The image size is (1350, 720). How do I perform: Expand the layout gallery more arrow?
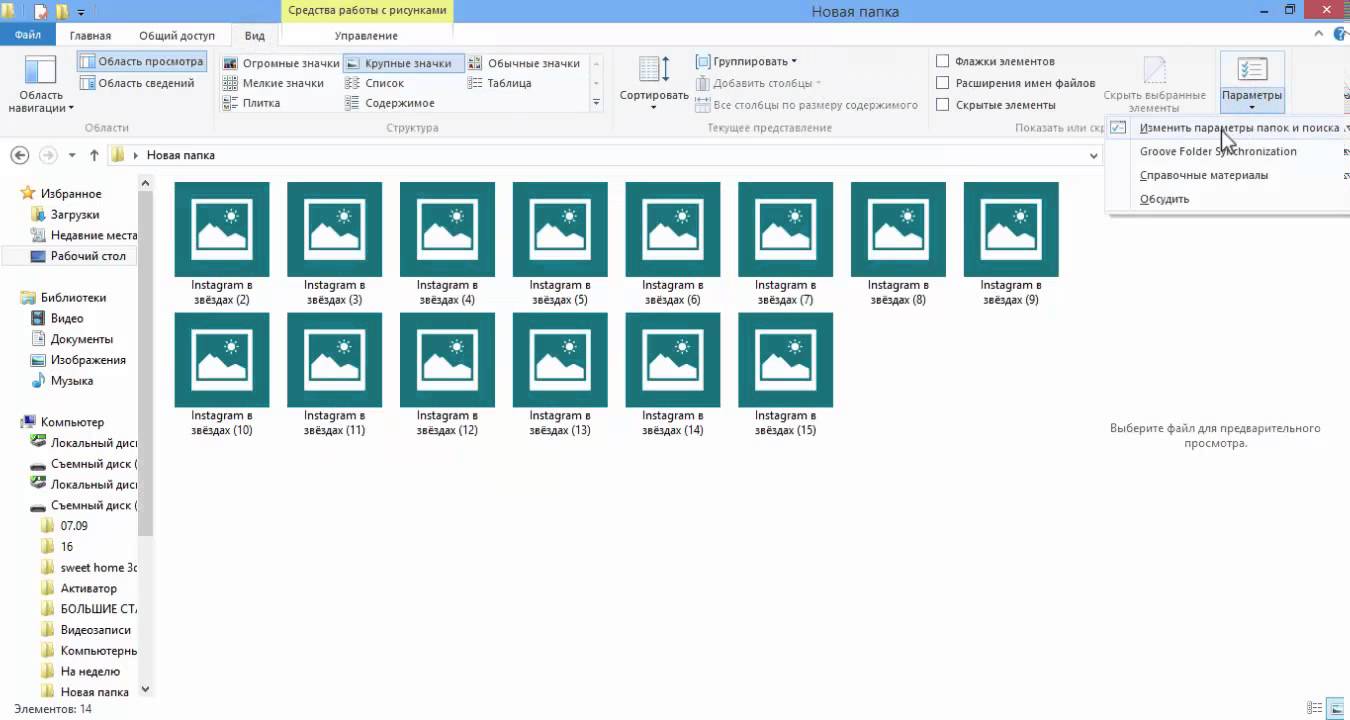pyautogui.click(x=596, y=102)
